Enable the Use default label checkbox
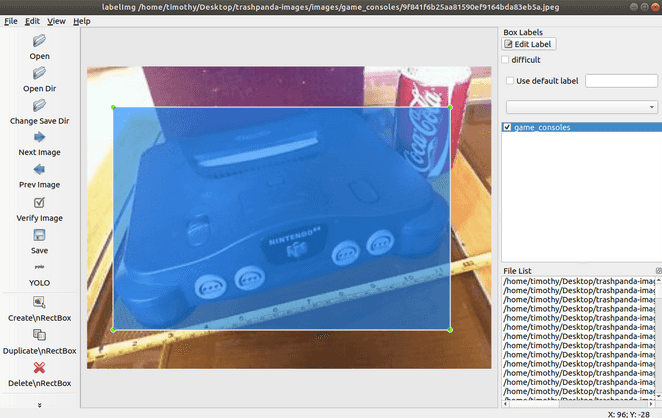Viewport: 662px width, 418px height. click(x=510, y=81)
